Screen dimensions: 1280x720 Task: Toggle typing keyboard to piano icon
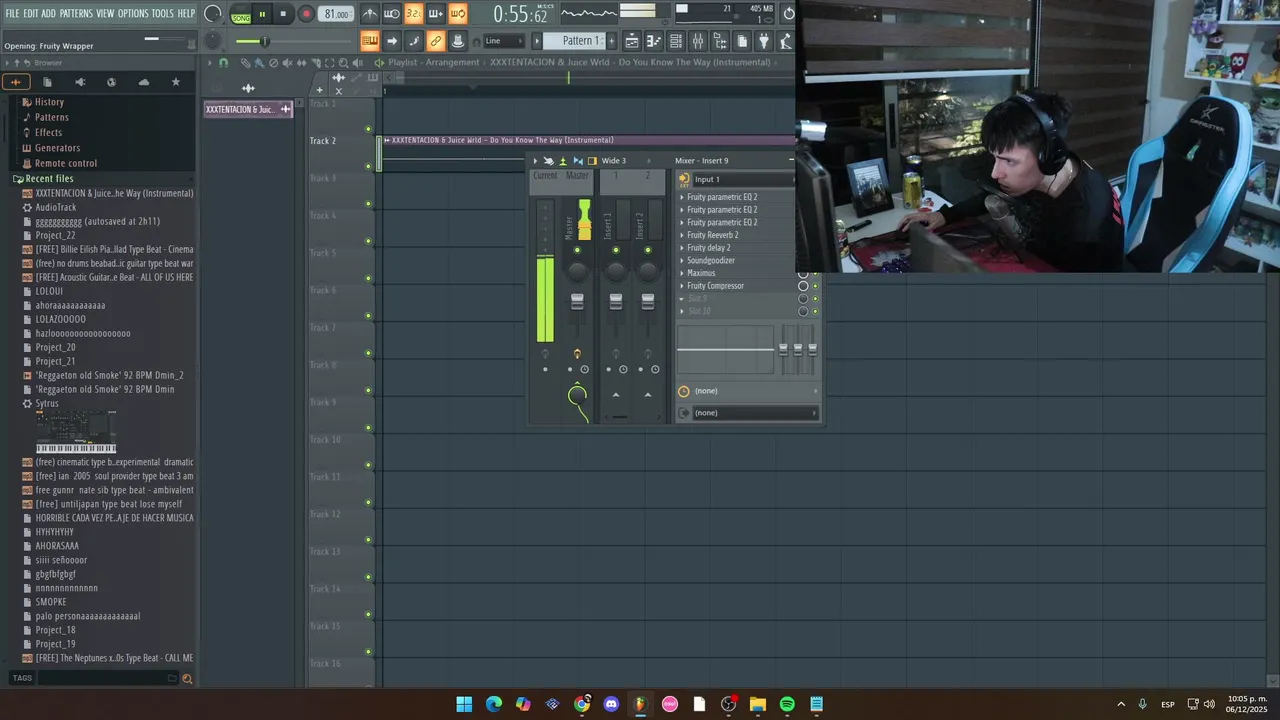tap(370, 41)
